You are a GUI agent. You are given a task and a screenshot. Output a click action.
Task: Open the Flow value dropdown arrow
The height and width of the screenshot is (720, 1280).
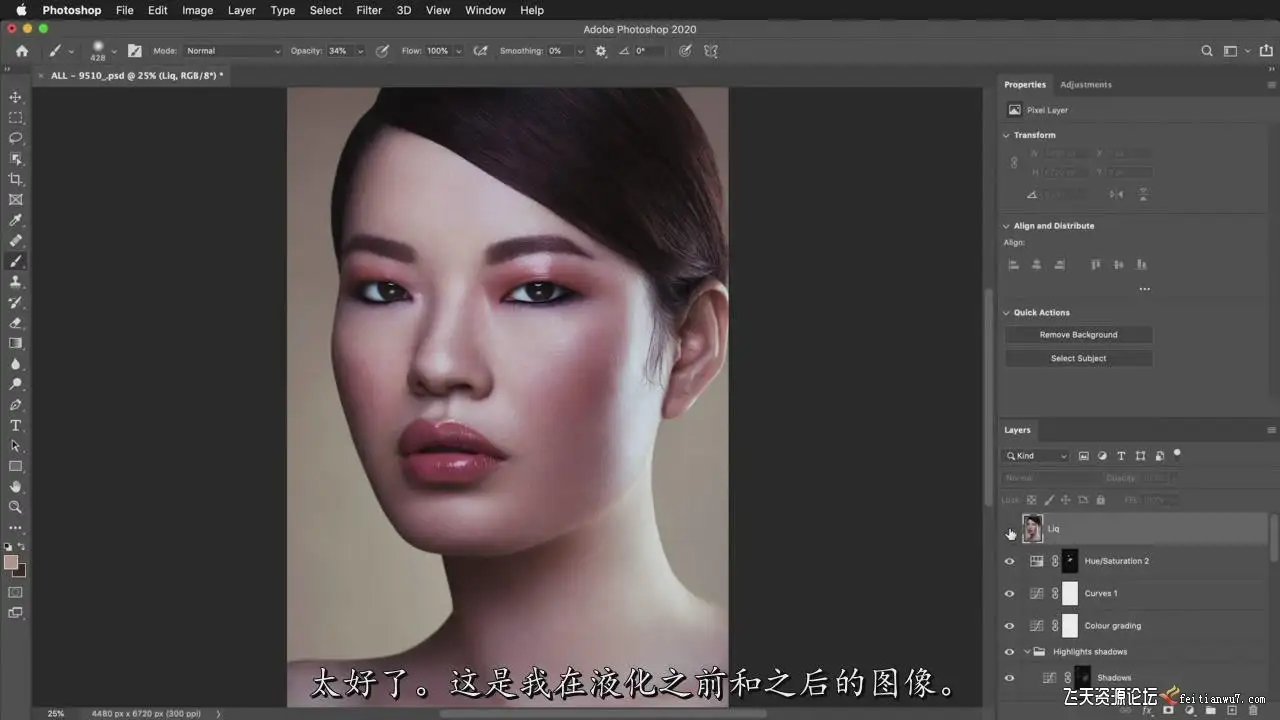(458, 51)
